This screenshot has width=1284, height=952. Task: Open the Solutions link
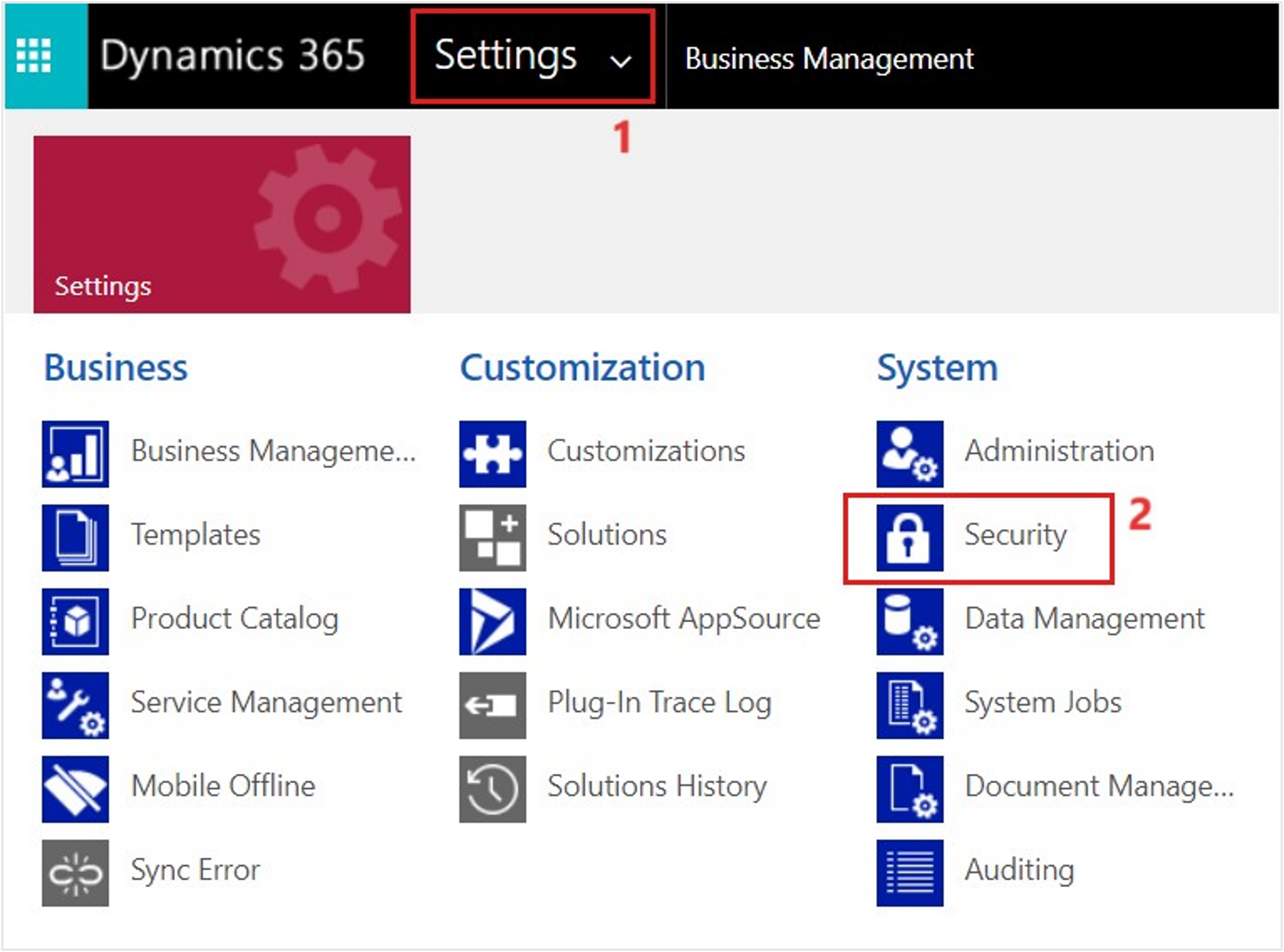coord(607,535)
